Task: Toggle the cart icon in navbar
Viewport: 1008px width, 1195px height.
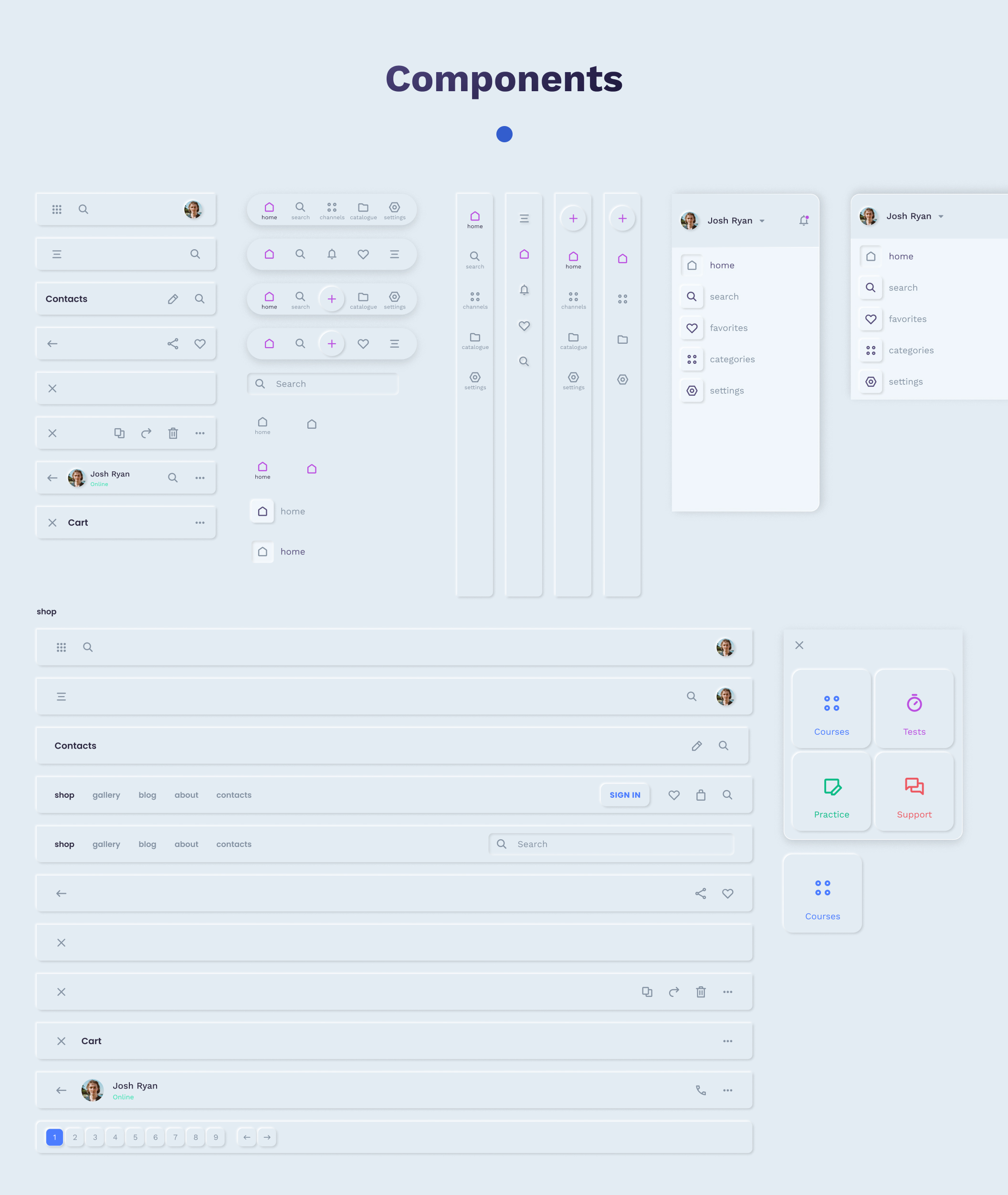Action: [701, 794]
